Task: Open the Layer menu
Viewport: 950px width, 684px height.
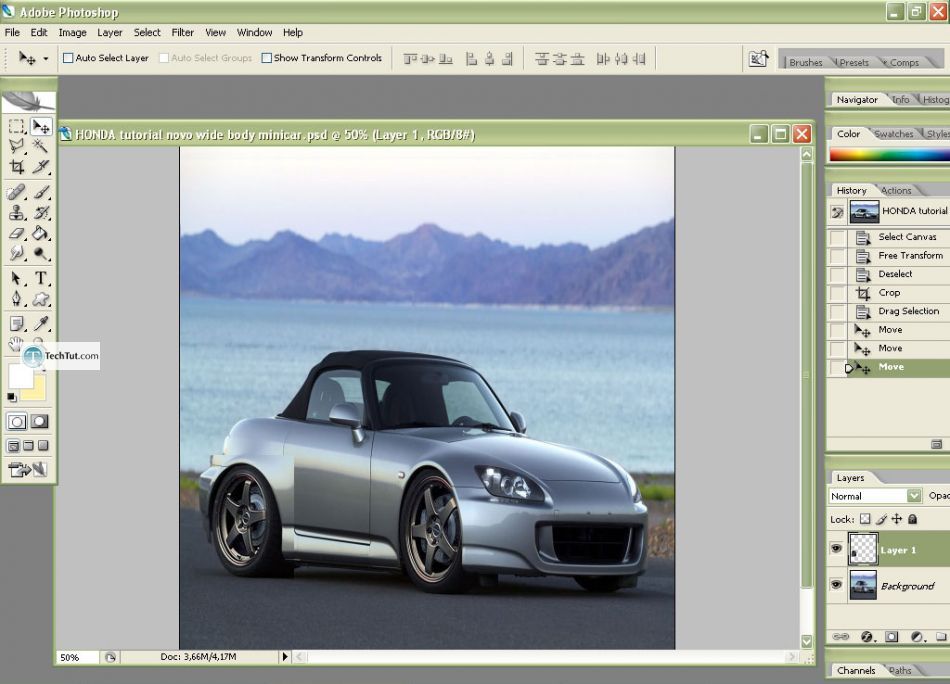Action: (110, 33)
